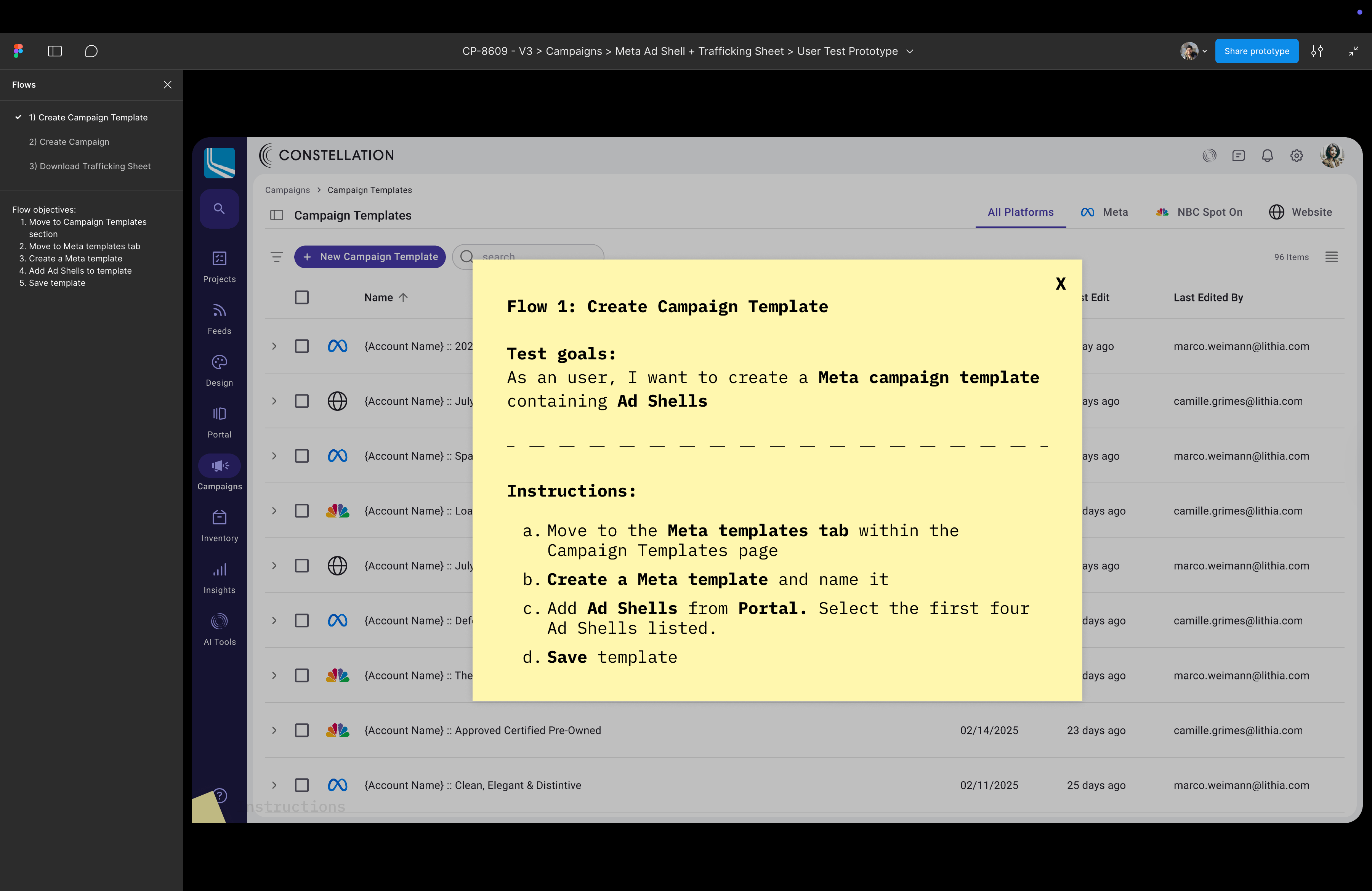Check the select-all checkbox in header
The image size is (1372, 891).
tap(301, 297)
